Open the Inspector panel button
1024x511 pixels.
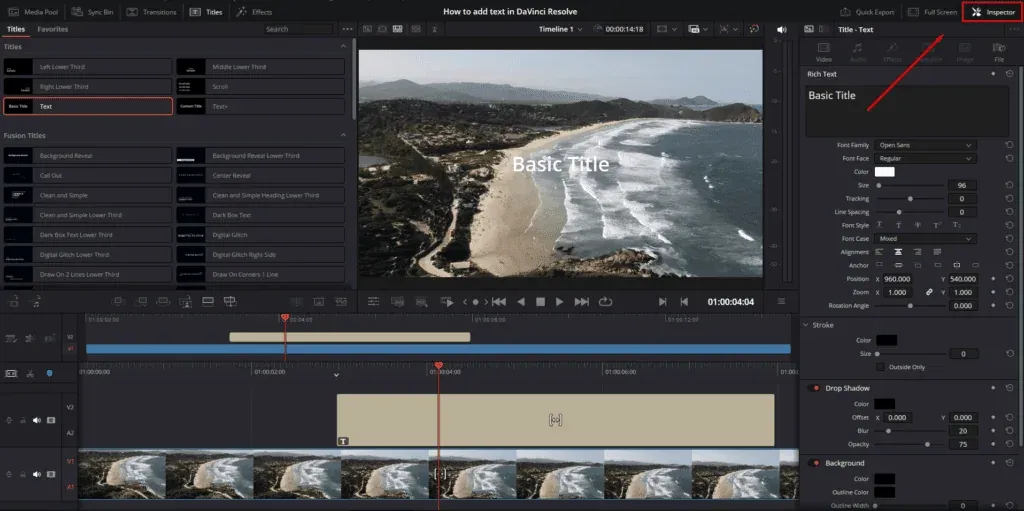pos(993,12)
